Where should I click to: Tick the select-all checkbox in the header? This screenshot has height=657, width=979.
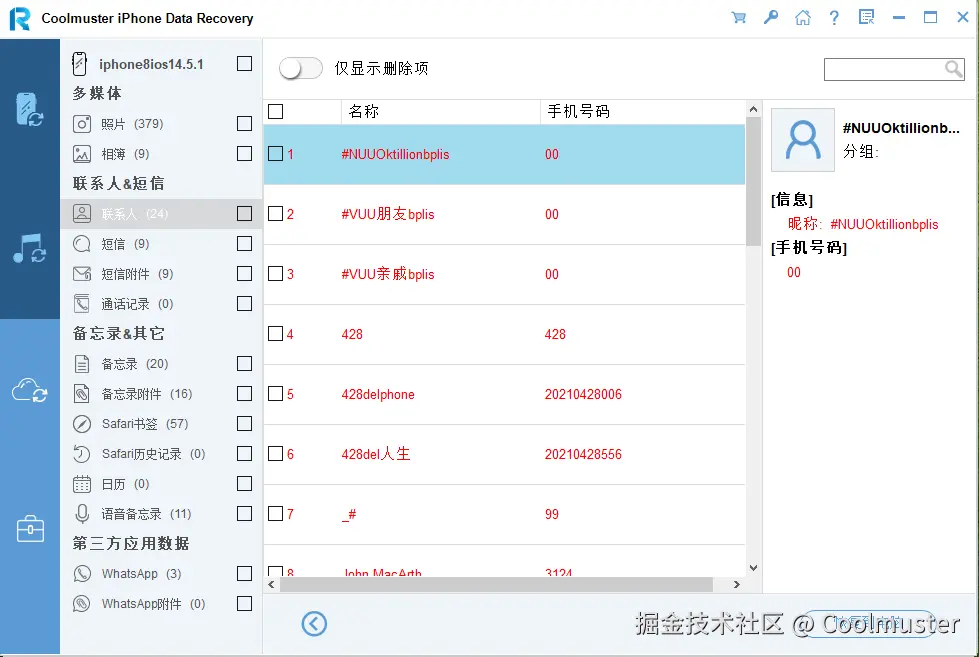tap(275, 112)
